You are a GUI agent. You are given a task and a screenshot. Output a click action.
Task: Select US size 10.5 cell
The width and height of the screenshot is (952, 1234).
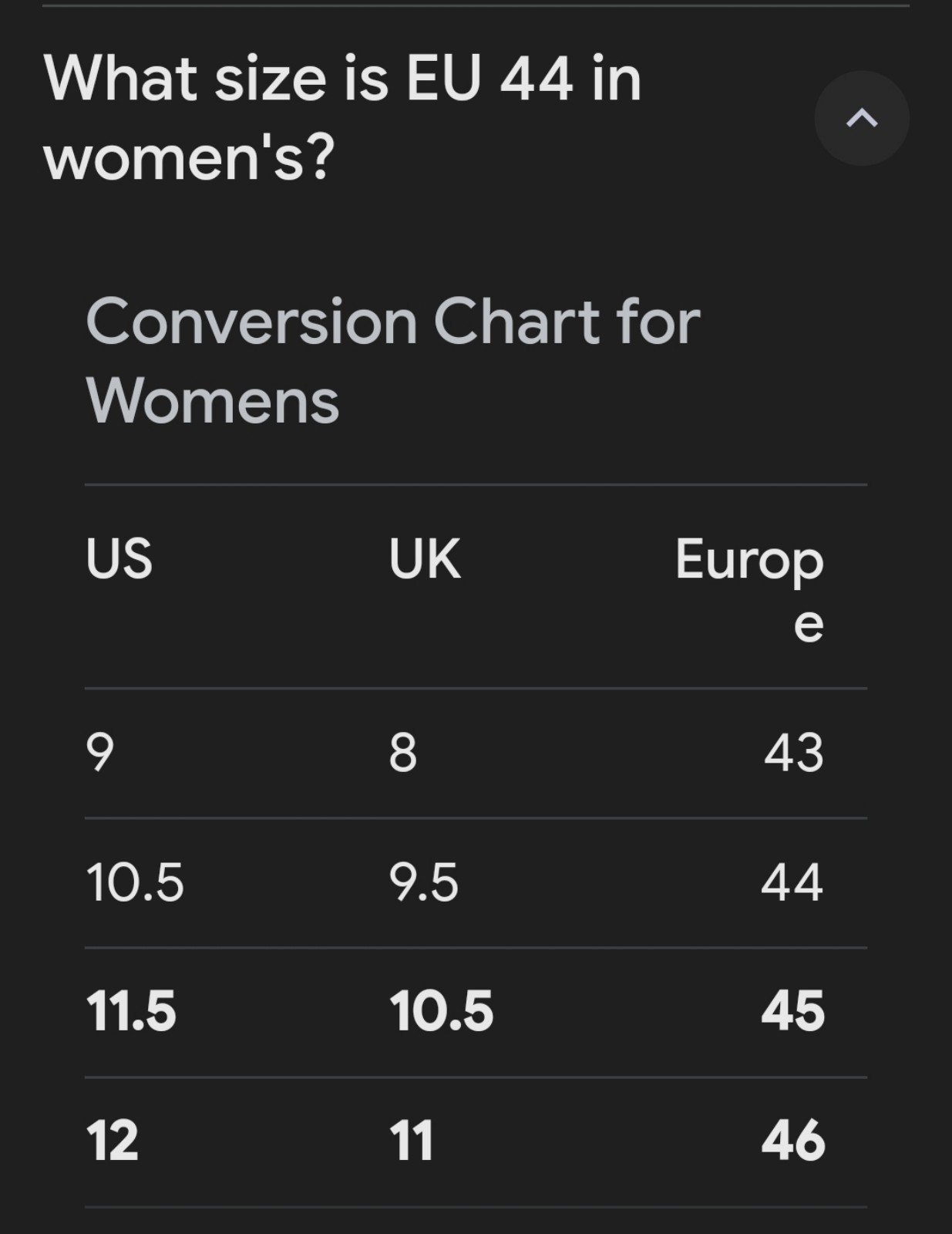[x=135, y=882]
